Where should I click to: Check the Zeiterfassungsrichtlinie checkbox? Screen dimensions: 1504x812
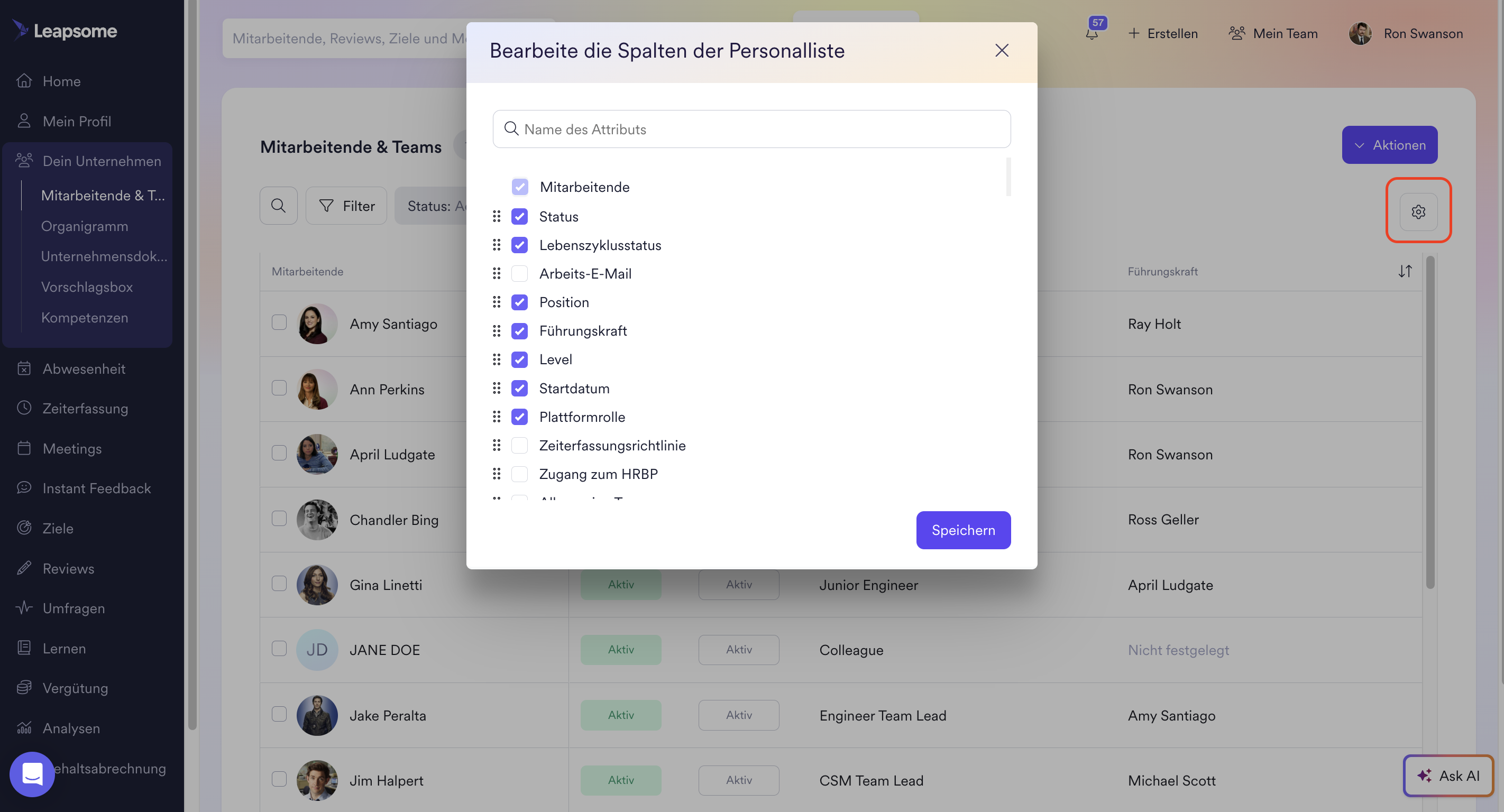point(520,446)
